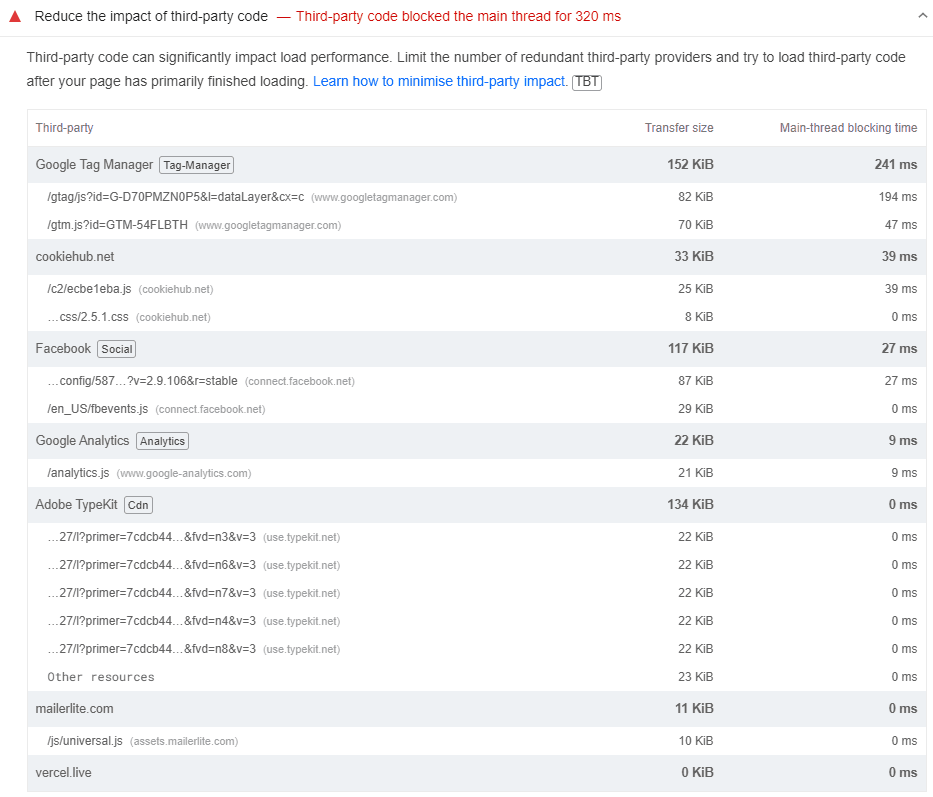The width and height of the screenshot is (933, 797).
Task: Open the TypeKit fvd=n7 font resource link
Action: [152, 593]
